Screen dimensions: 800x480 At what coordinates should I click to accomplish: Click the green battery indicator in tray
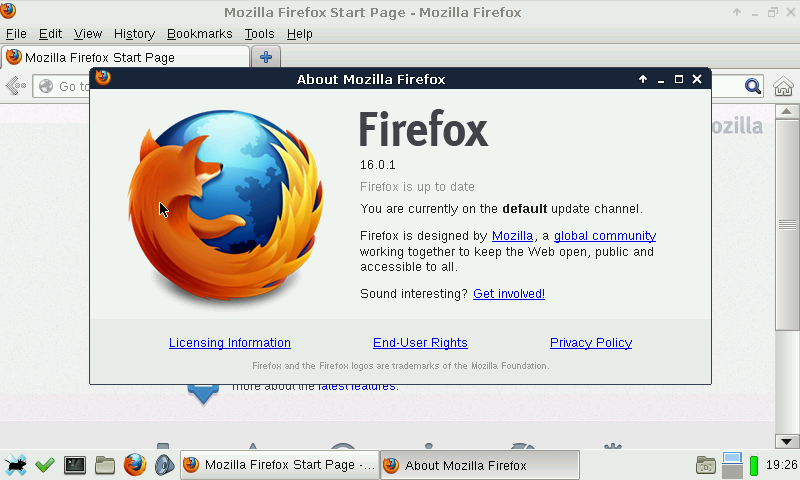coord(754,465)
